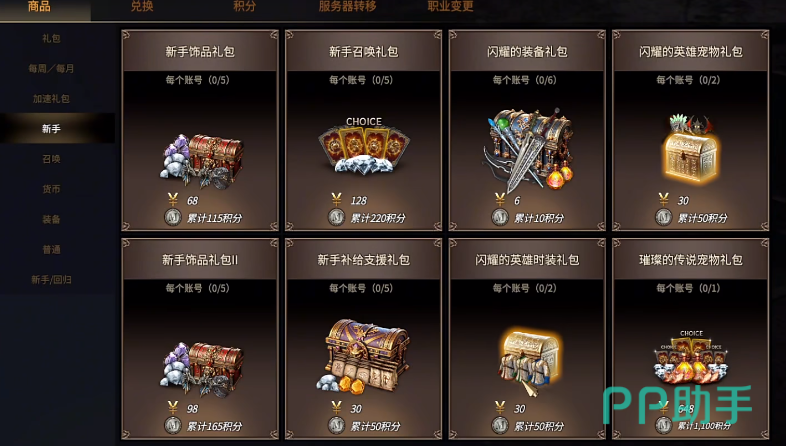Screen dimensions: 786x446
Task: Choose the 每周/每月 sidebar category
Action: pyautogui.click(x=51, y=68)
